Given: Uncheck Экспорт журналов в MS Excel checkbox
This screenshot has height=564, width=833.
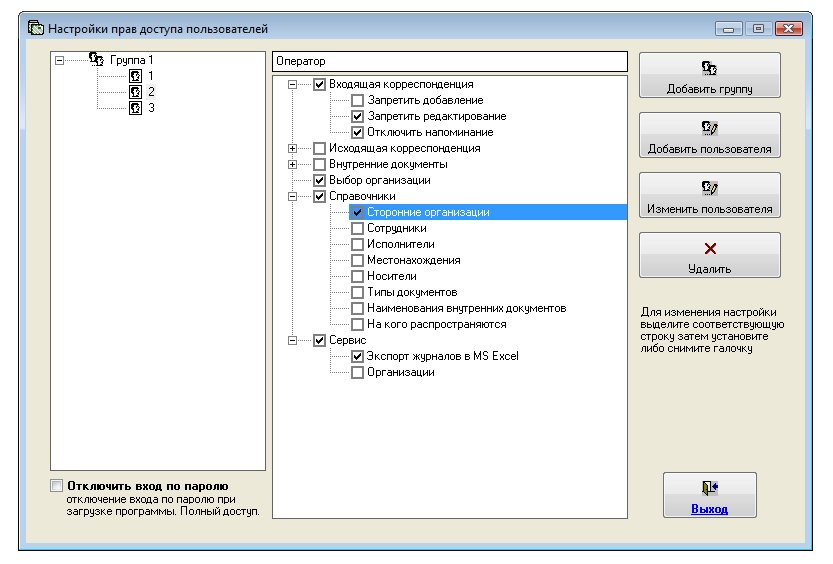Looking at the screenshot, I should pos(358,356).
